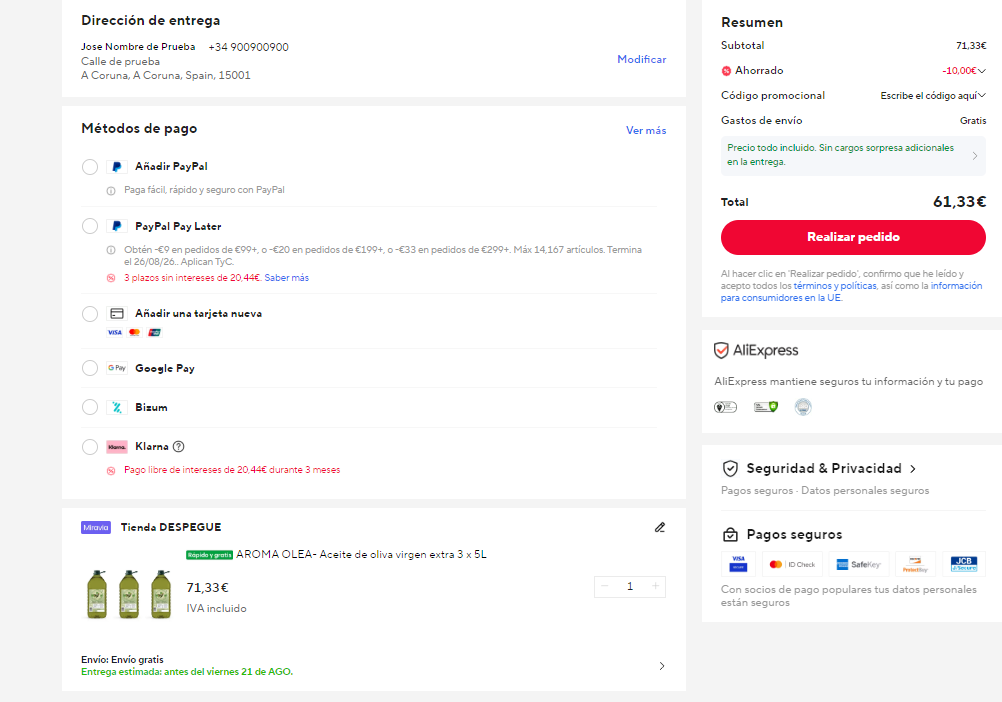Click the 71,33€ product price

207,588
